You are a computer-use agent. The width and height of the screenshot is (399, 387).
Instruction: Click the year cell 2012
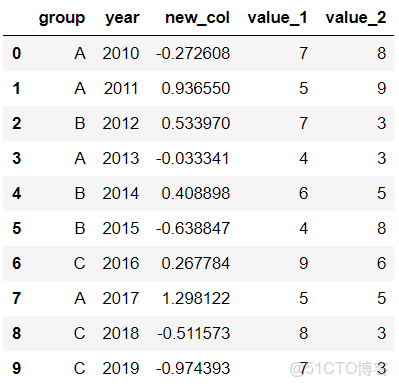[x=121, y=123]
